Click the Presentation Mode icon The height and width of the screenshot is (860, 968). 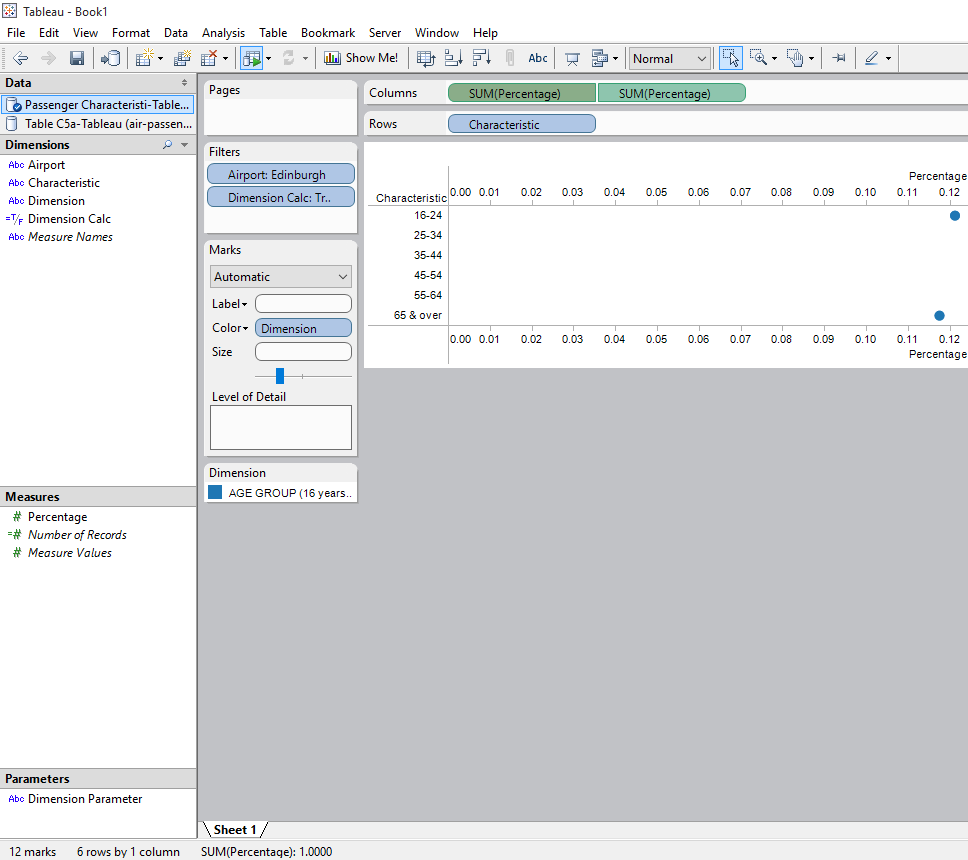pos(572,59)
